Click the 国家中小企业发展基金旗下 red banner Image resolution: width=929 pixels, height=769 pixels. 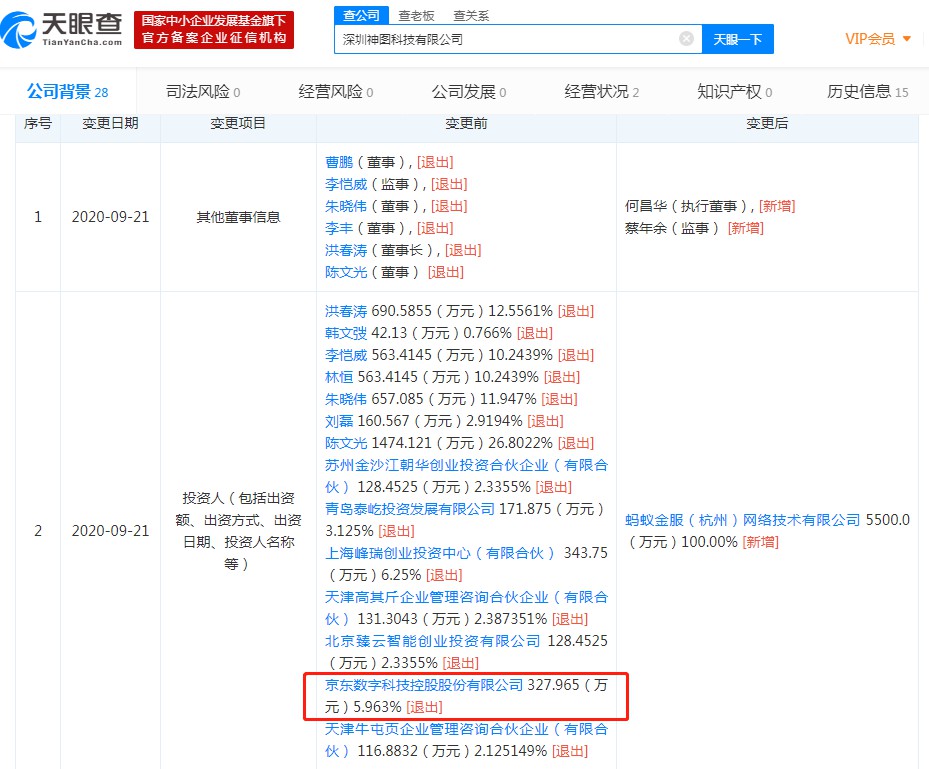click(x=214, y=30)
